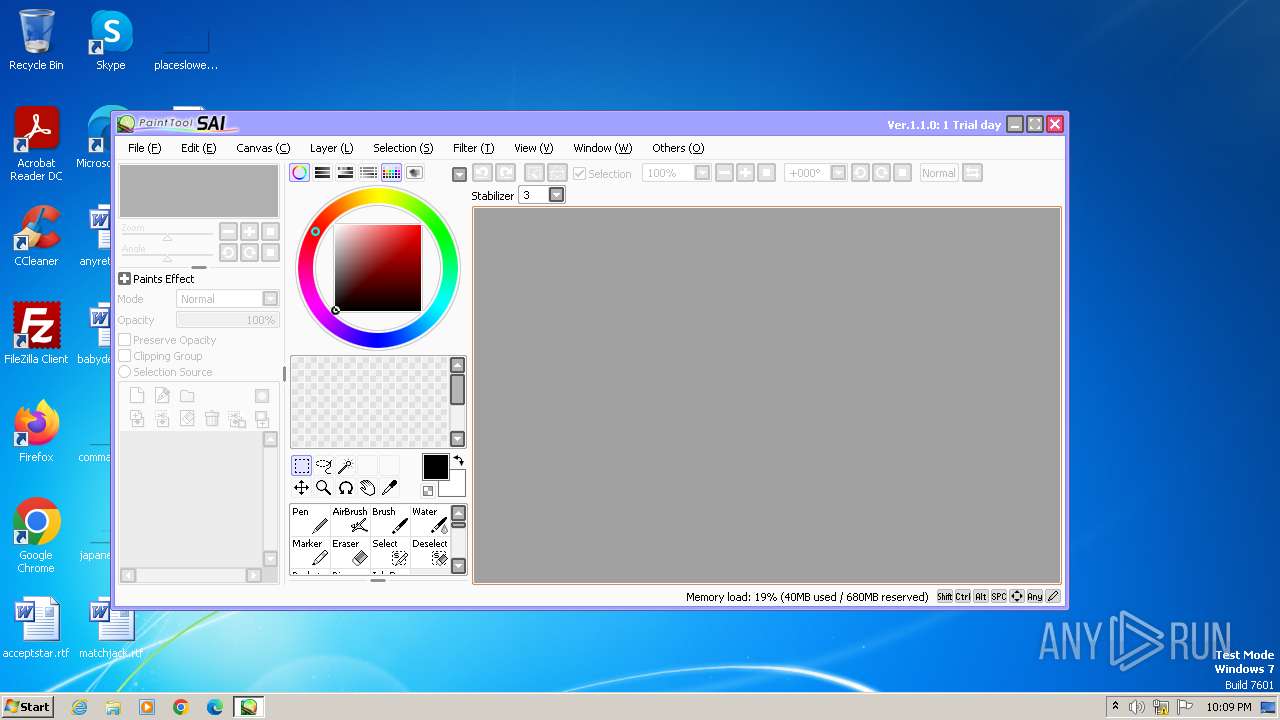1280x720 pixels.
Task: Open the Stabilizer dropdown
Action: tap(557, 195)
